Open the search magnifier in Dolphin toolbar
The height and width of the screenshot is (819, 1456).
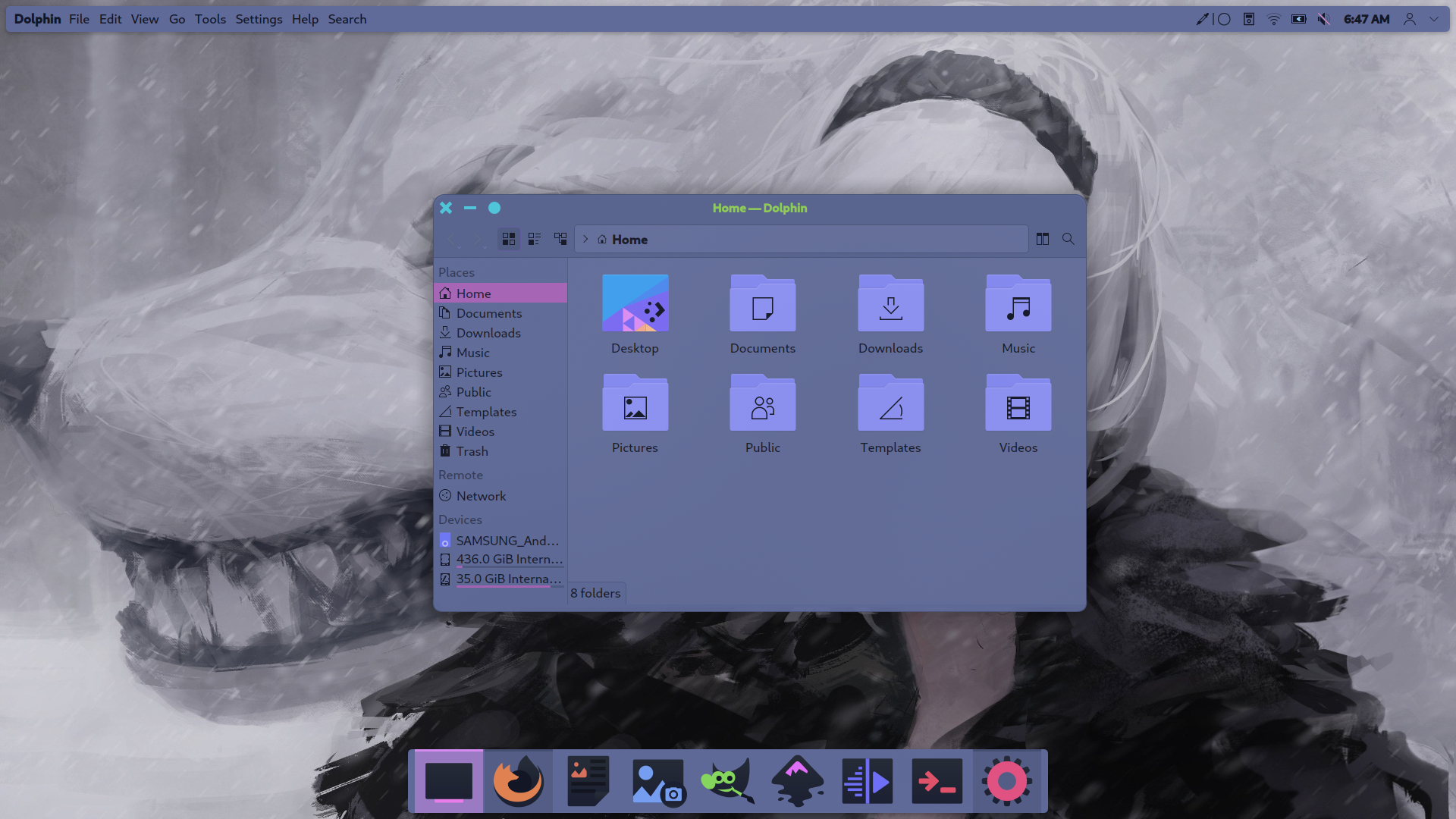tap(1068, 239)
